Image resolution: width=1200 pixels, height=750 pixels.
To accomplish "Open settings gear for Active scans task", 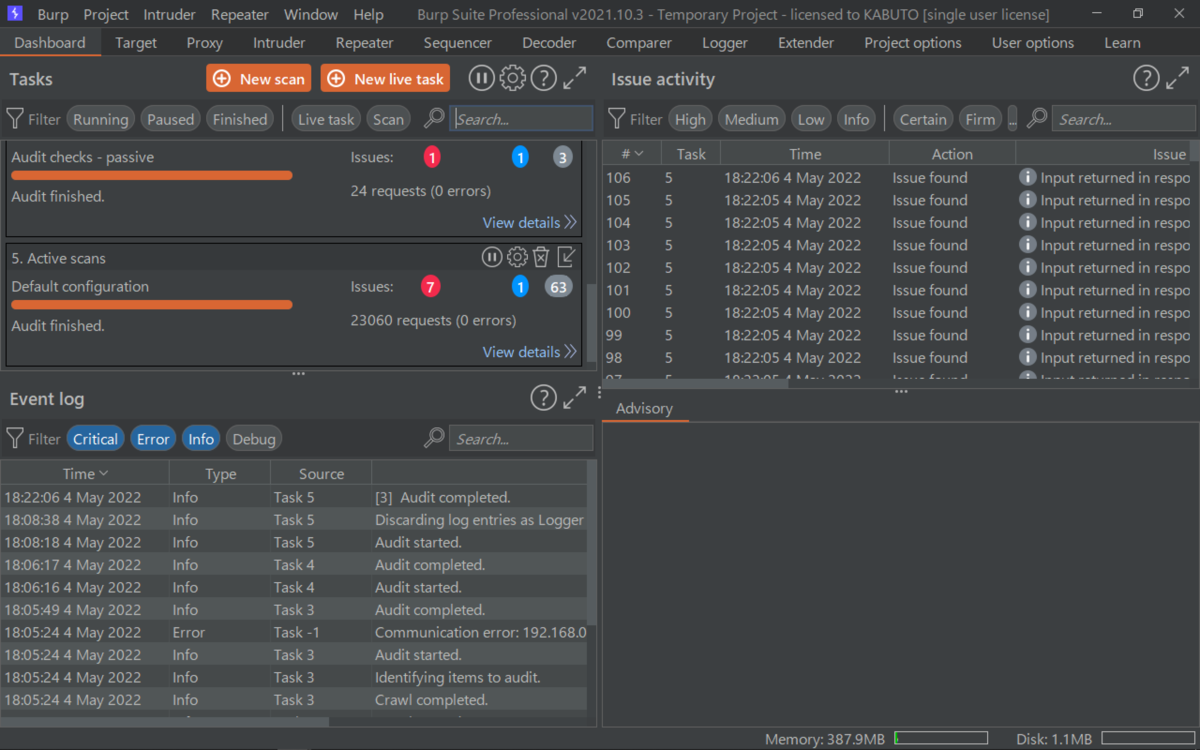I will [x=517, y=257].
